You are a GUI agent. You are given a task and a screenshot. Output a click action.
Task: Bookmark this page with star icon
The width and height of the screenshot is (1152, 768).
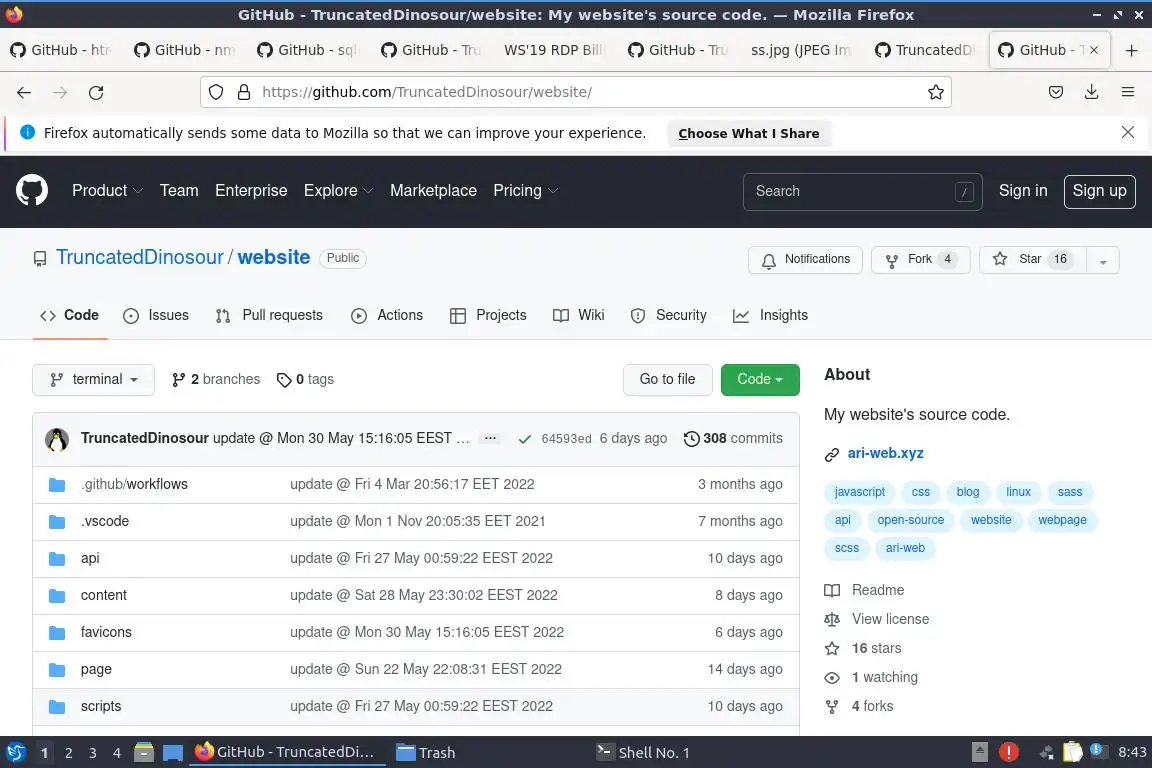(935, 92)
